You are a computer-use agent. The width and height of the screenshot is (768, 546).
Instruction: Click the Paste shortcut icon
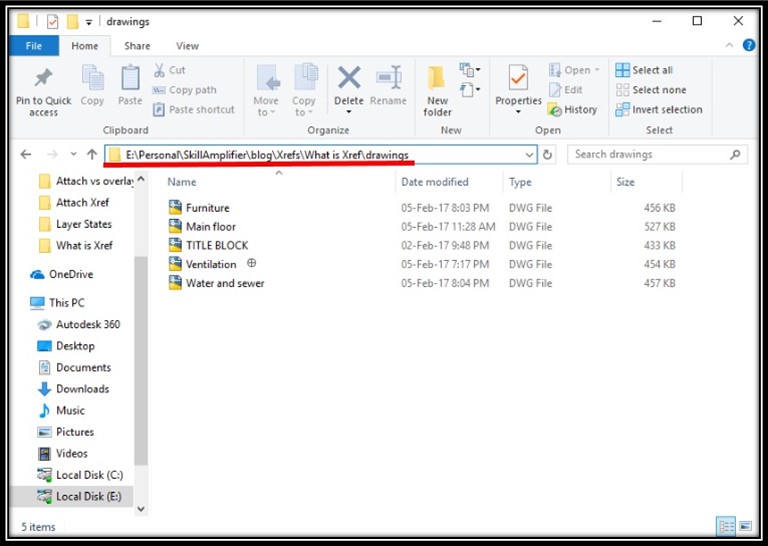[x=159, y=109]
